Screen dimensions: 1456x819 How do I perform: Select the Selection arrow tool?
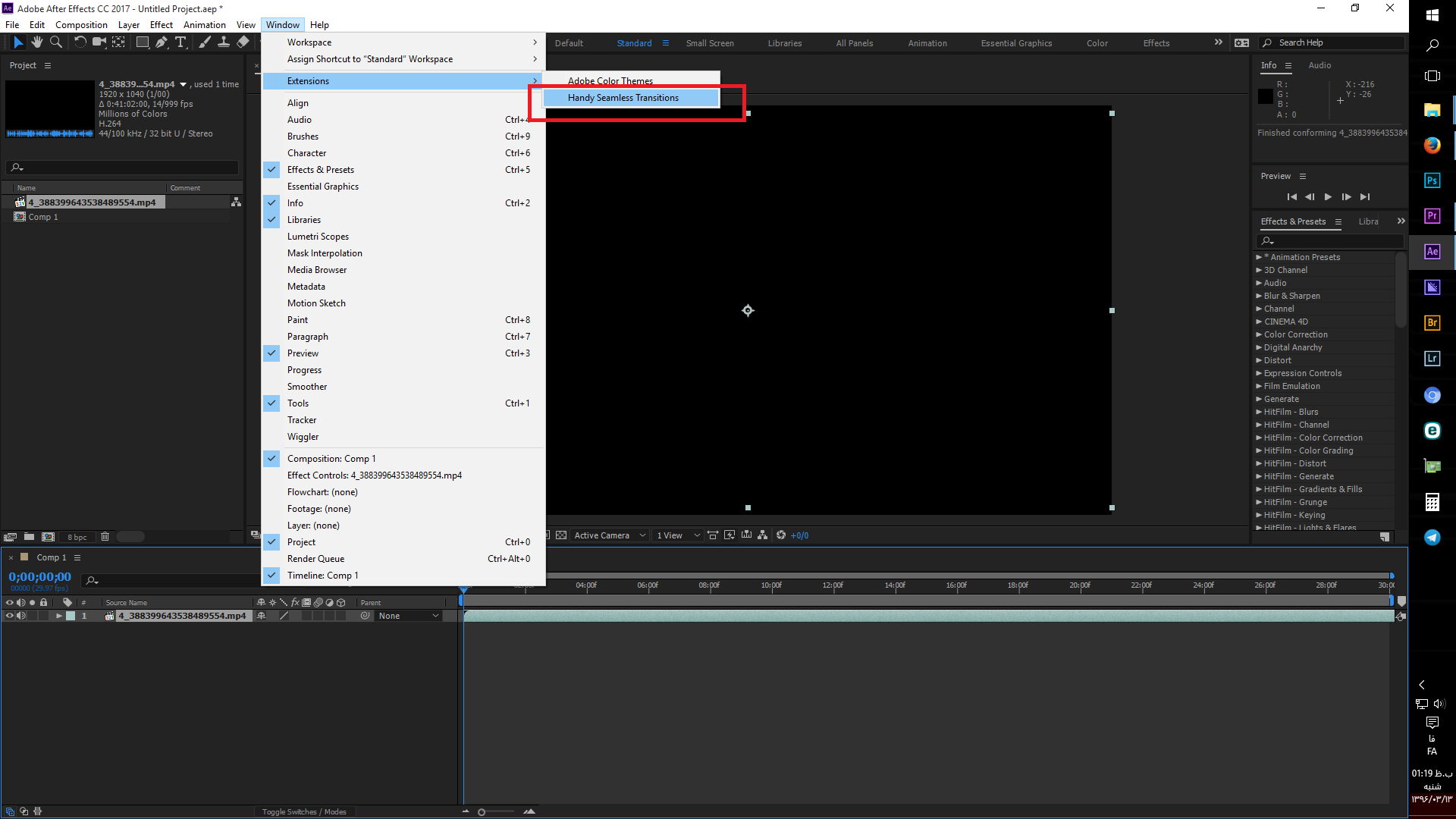18,42
